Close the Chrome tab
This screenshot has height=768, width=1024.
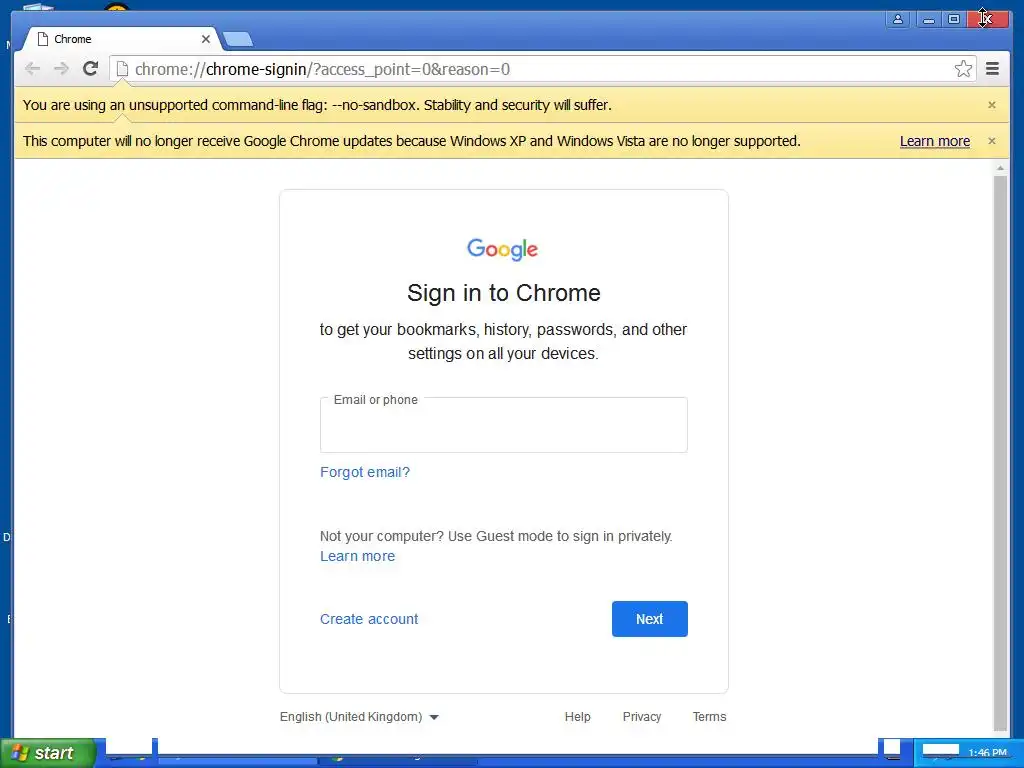click(206, 39)
